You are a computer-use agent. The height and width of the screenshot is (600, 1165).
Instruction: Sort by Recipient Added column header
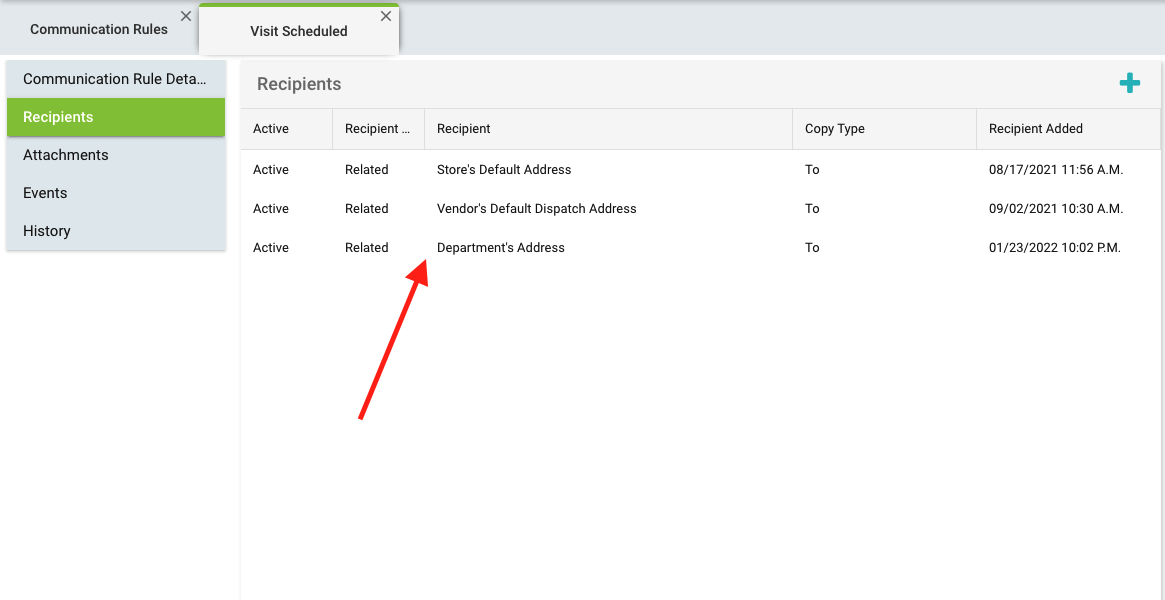click(x=1035, y=129)
